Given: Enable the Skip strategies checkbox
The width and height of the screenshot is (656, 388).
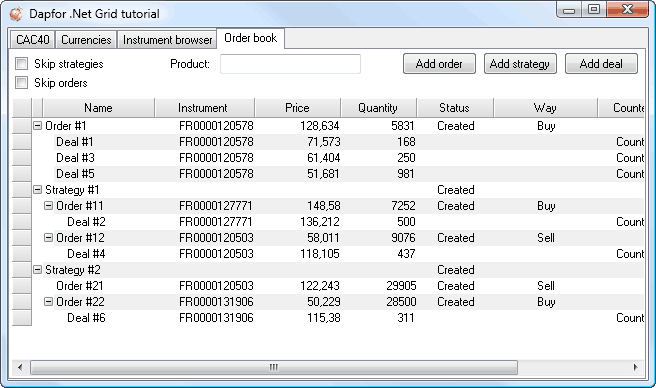Looking at the screenshot, I should click(21, 64).
